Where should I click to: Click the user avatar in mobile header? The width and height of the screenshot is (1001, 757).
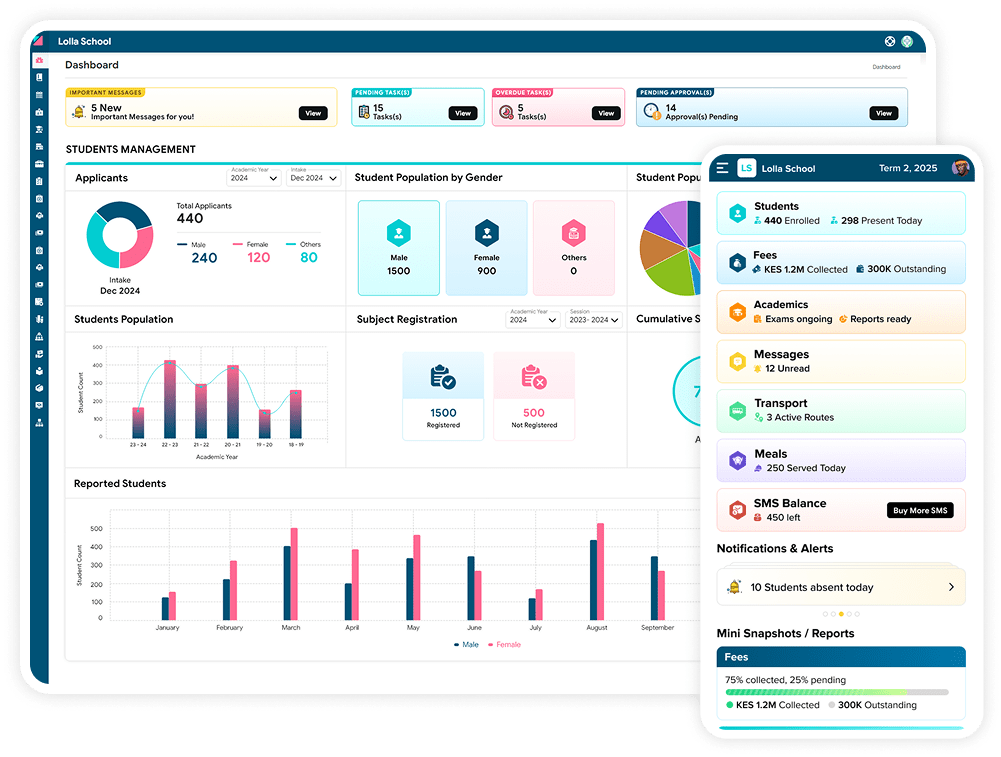pos(960,168)
